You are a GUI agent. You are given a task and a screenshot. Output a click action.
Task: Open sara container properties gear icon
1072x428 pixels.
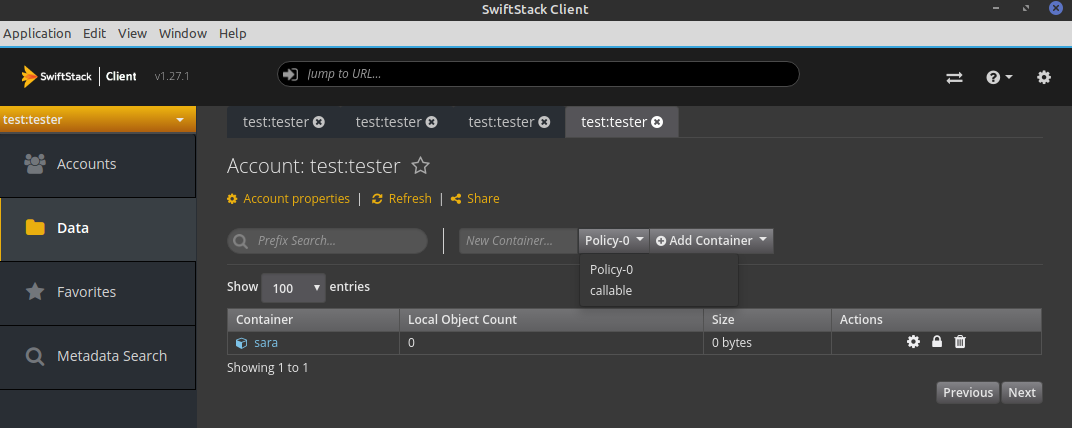[x=913, y=342]
